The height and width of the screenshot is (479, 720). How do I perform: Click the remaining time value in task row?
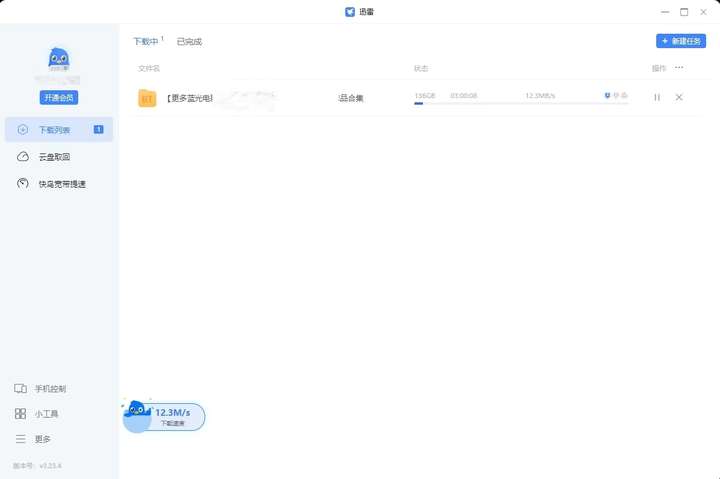(464, 96)
